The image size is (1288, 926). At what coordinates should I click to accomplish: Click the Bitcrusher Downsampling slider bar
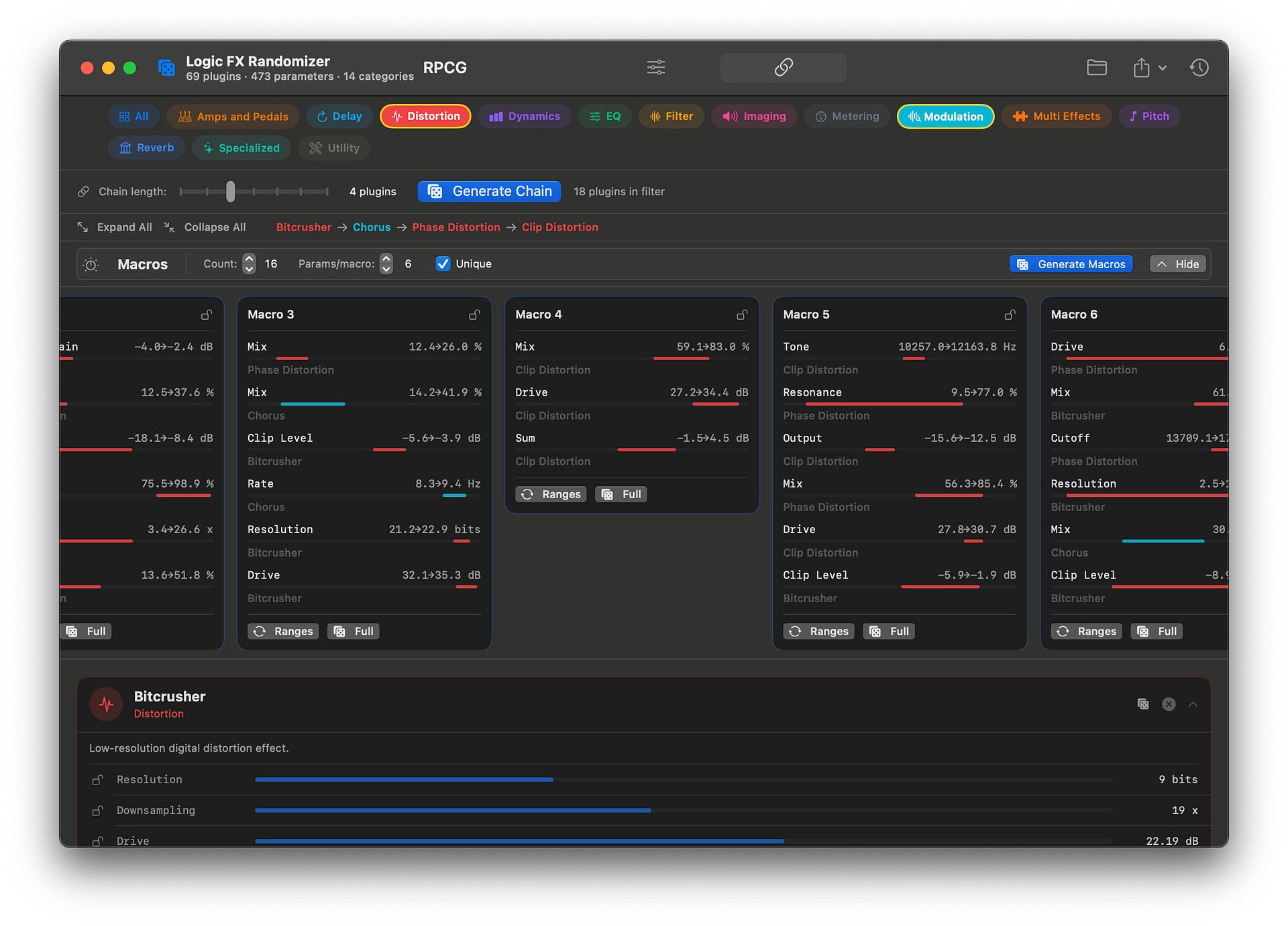(x=684, y=811)
